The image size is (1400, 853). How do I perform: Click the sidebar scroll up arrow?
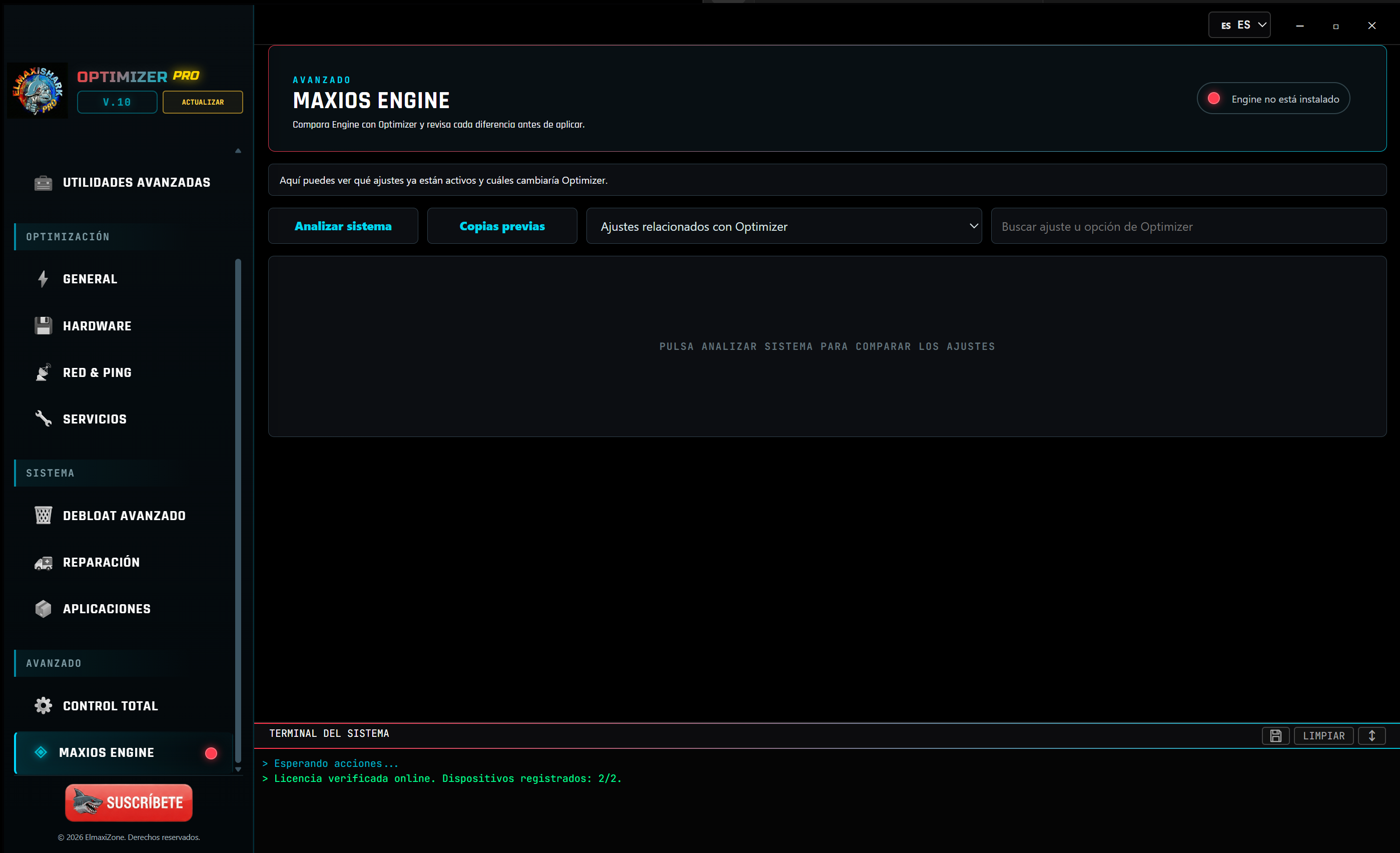238,151
